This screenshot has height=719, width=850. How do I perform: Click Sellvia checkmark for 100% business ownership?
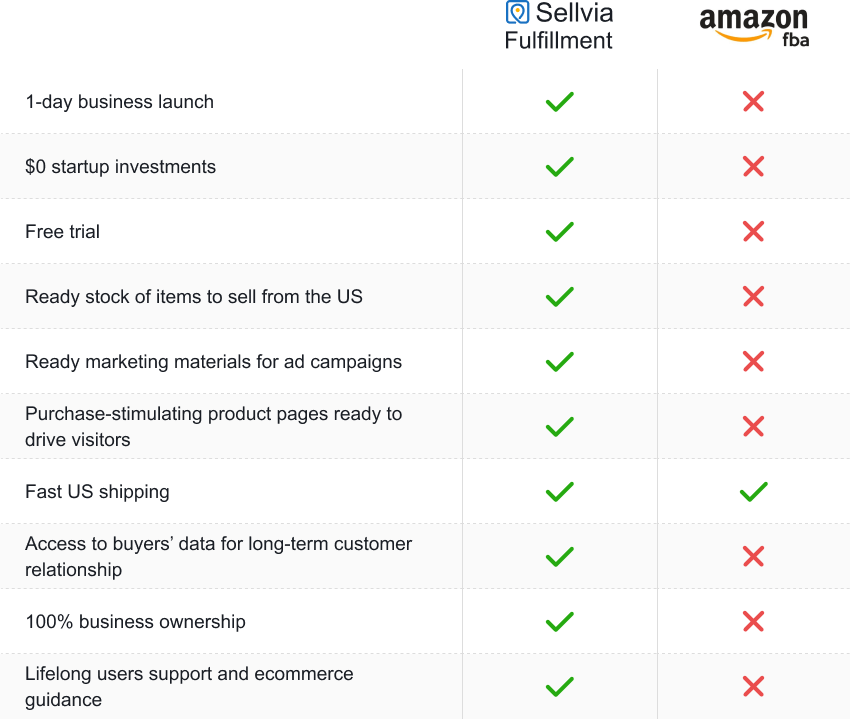(559, 621)
